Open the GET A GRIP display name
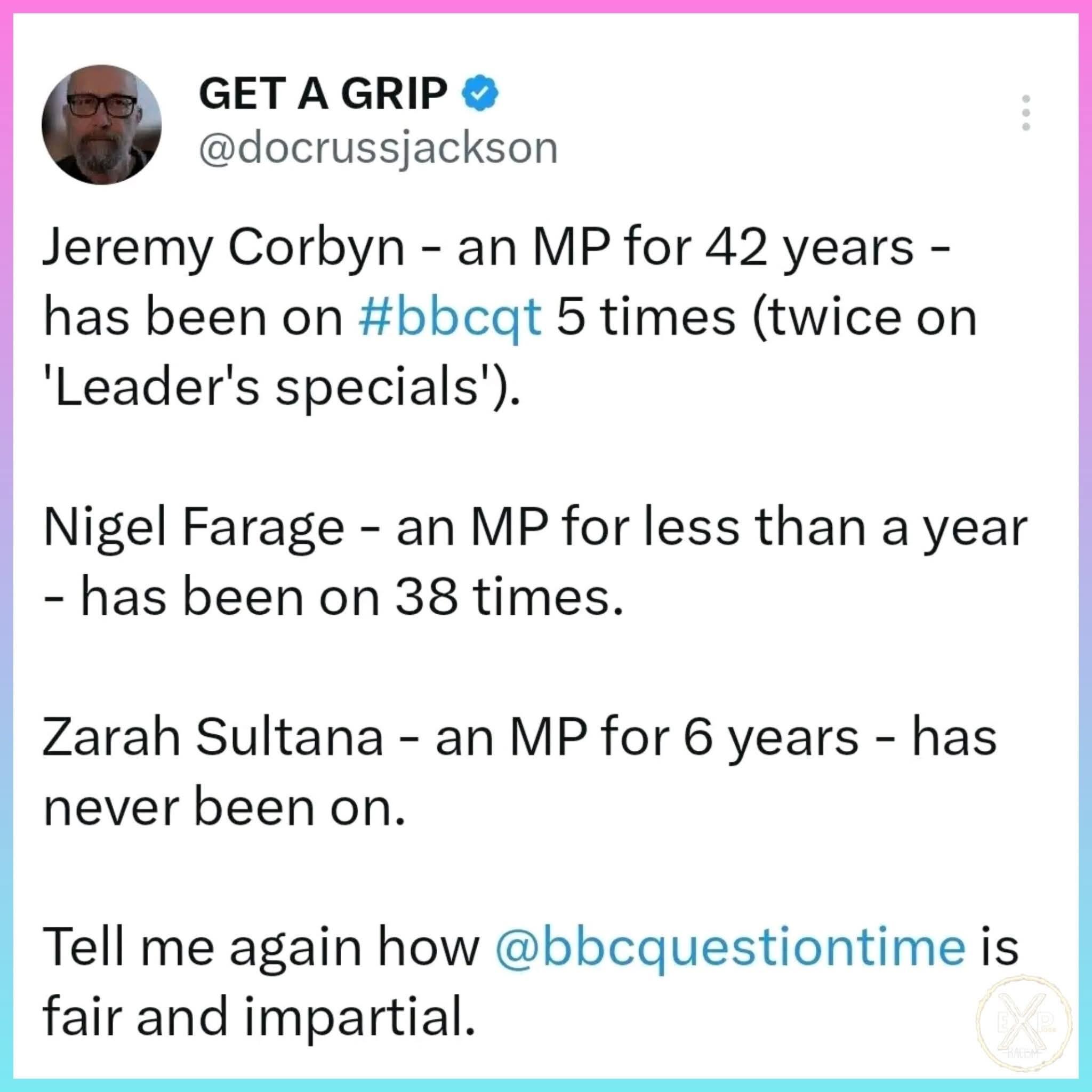1092x1092 pixels. (x=323, y=93)
